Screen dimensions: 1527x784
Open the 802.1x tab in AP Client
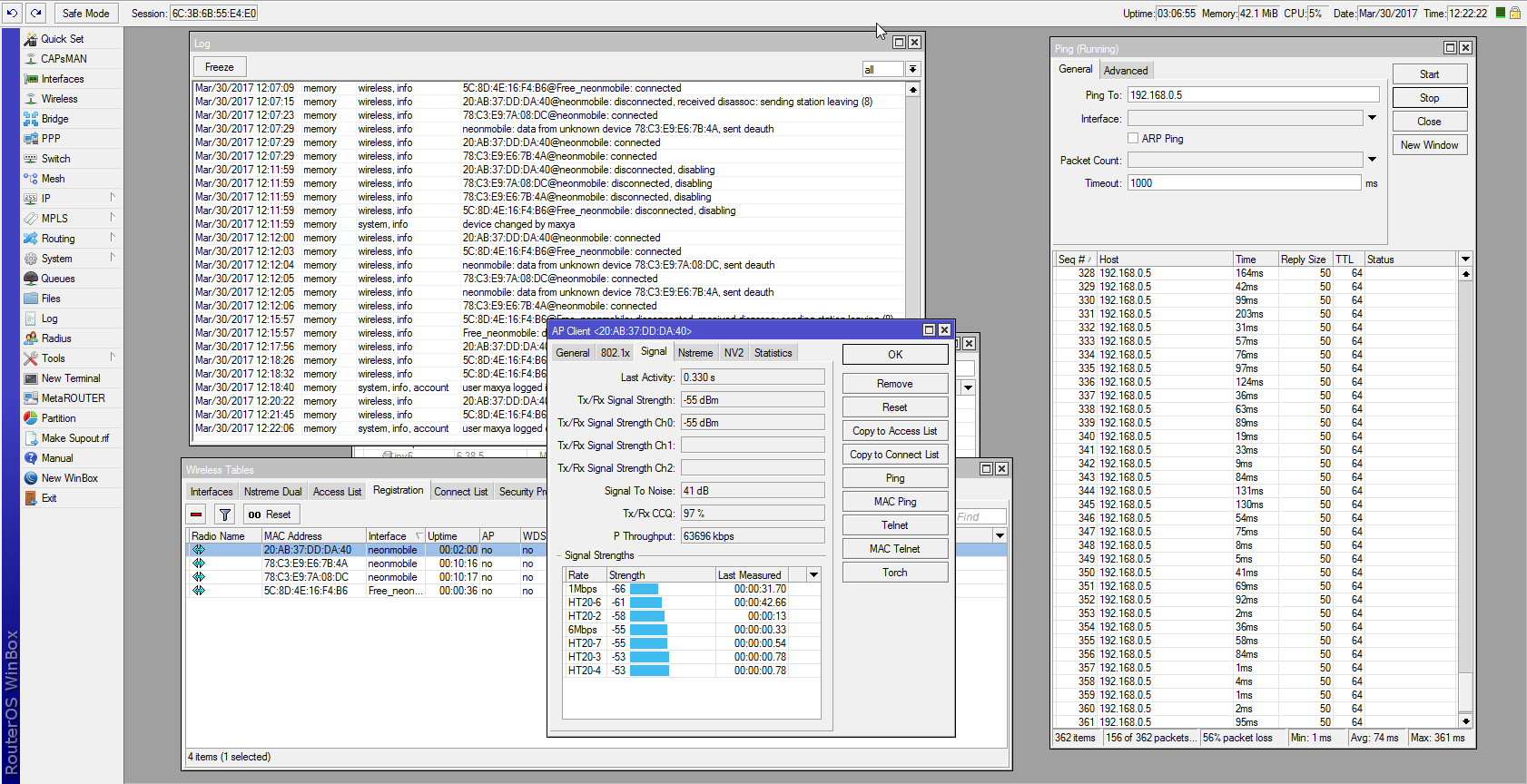tap(615, 353)
